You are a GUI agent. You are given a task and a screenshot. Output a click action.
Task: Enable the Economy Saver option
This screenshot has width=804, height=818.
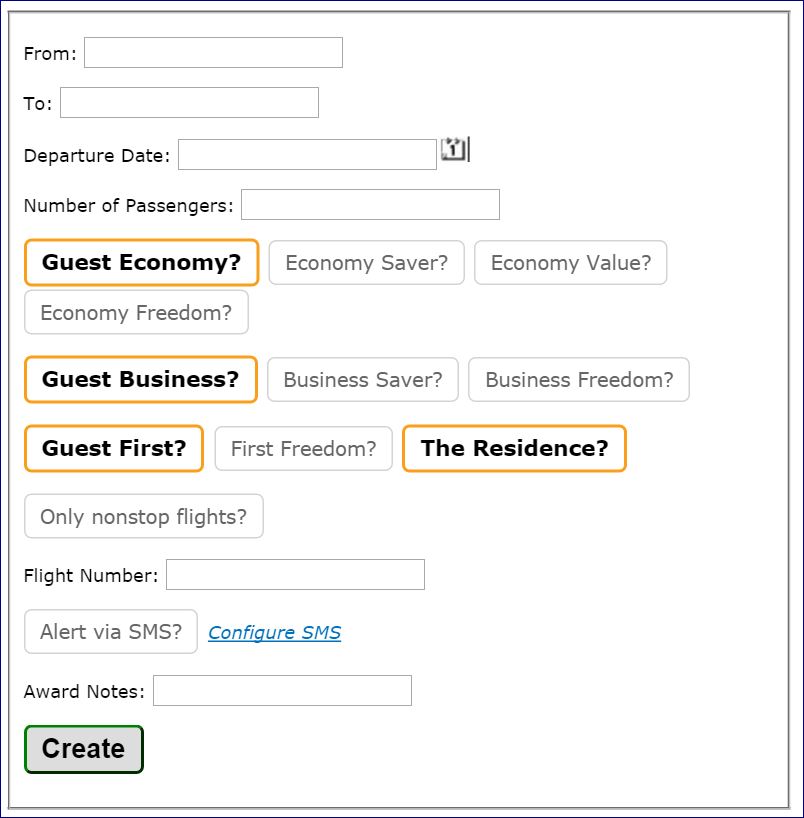click(x=366, y=263)
